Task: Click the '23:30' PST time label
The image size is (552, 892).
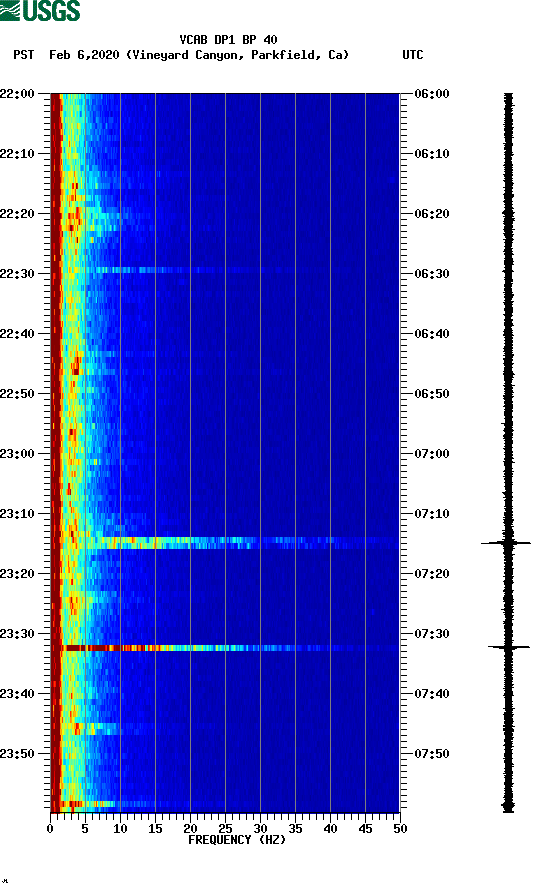Action: coord(17,634)
